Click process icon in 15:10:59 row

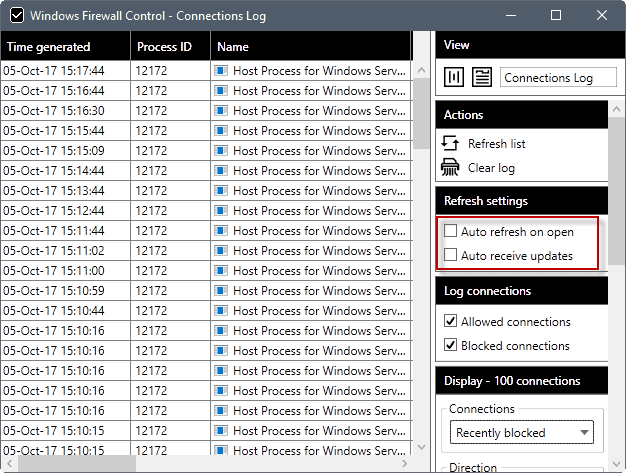pos(221,291)
